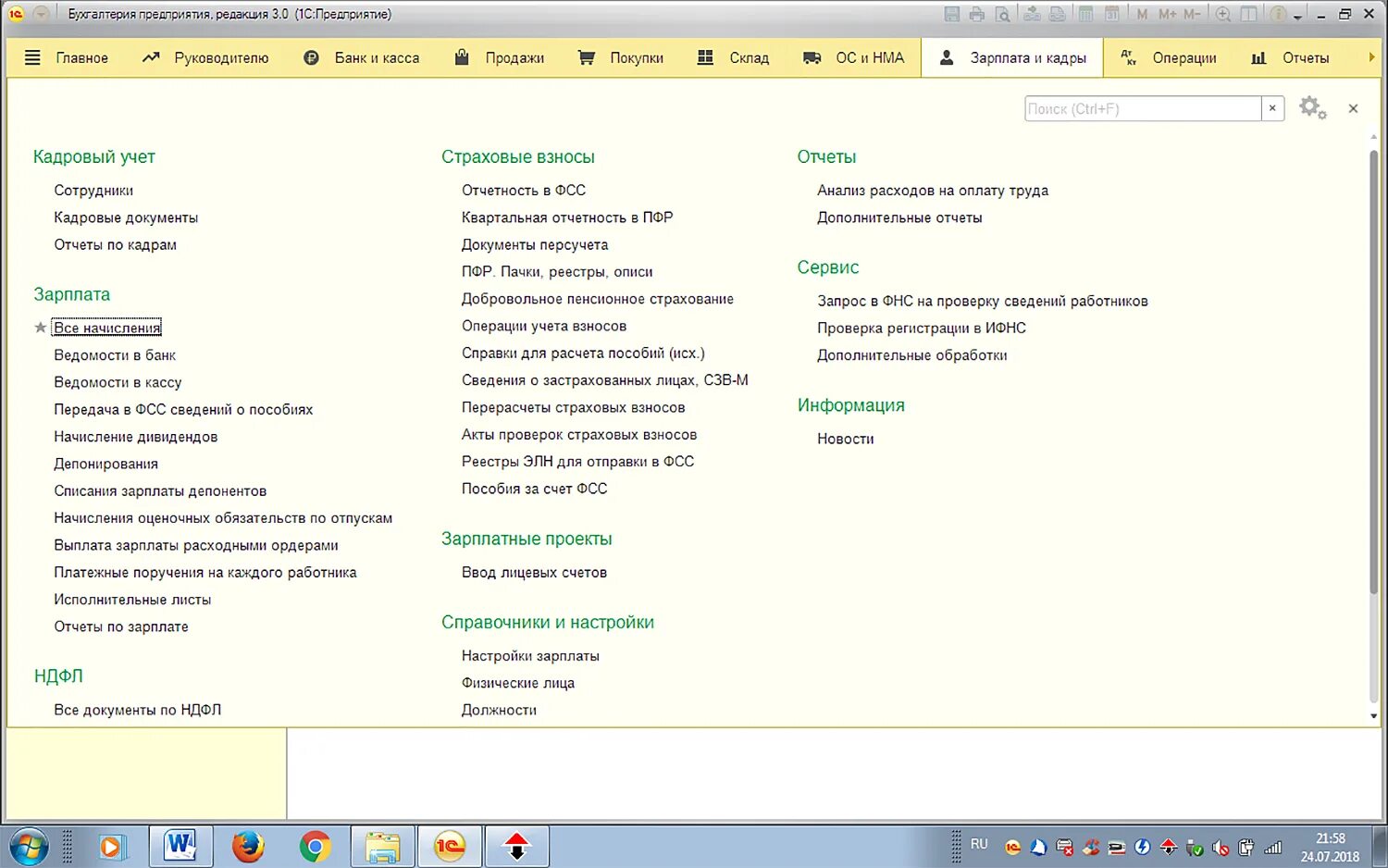
Task: Open Сведения о застрахованных лицах, СЗВ-М
Action: (605, 380)
